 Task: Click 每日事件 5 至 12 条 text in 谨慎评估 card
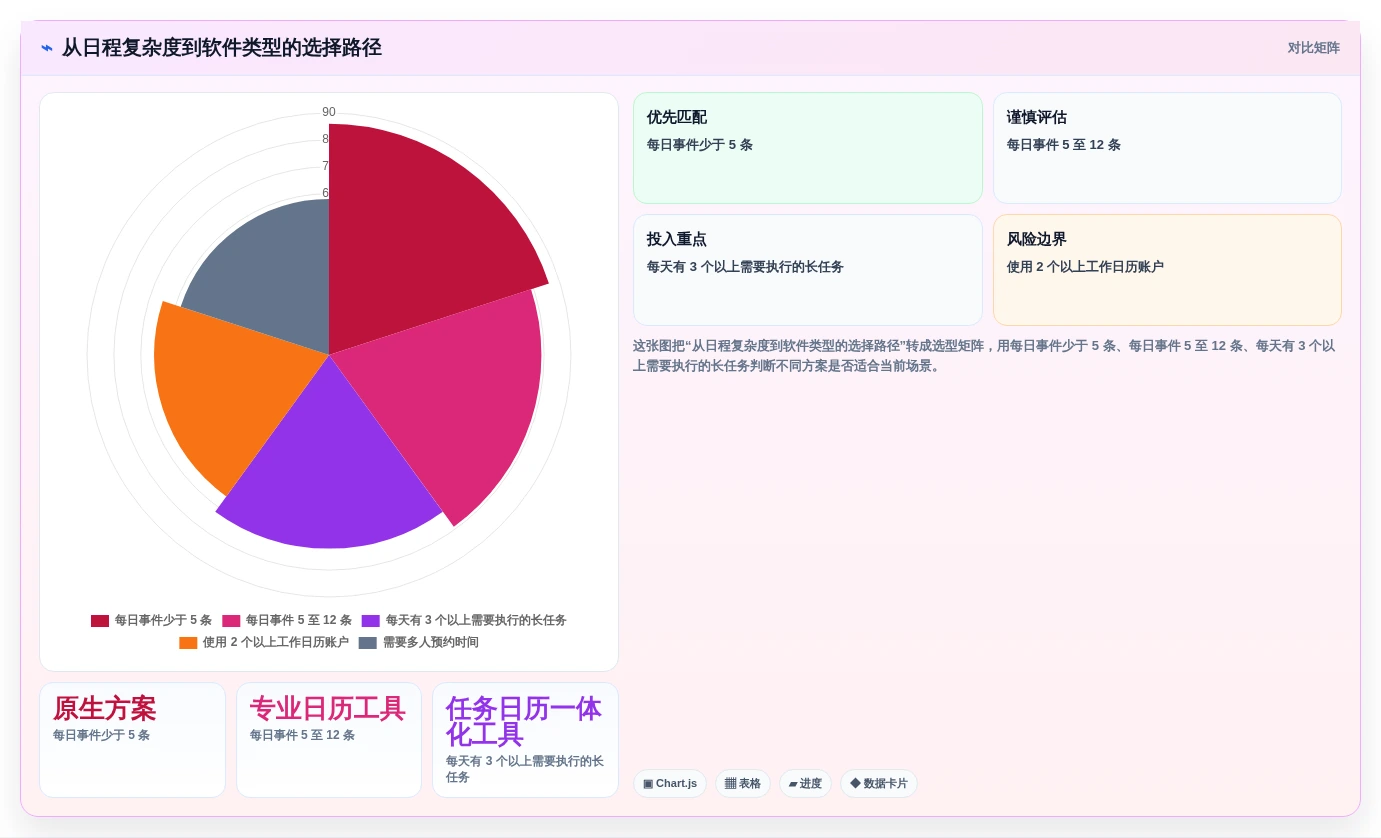click(1064, 145)
